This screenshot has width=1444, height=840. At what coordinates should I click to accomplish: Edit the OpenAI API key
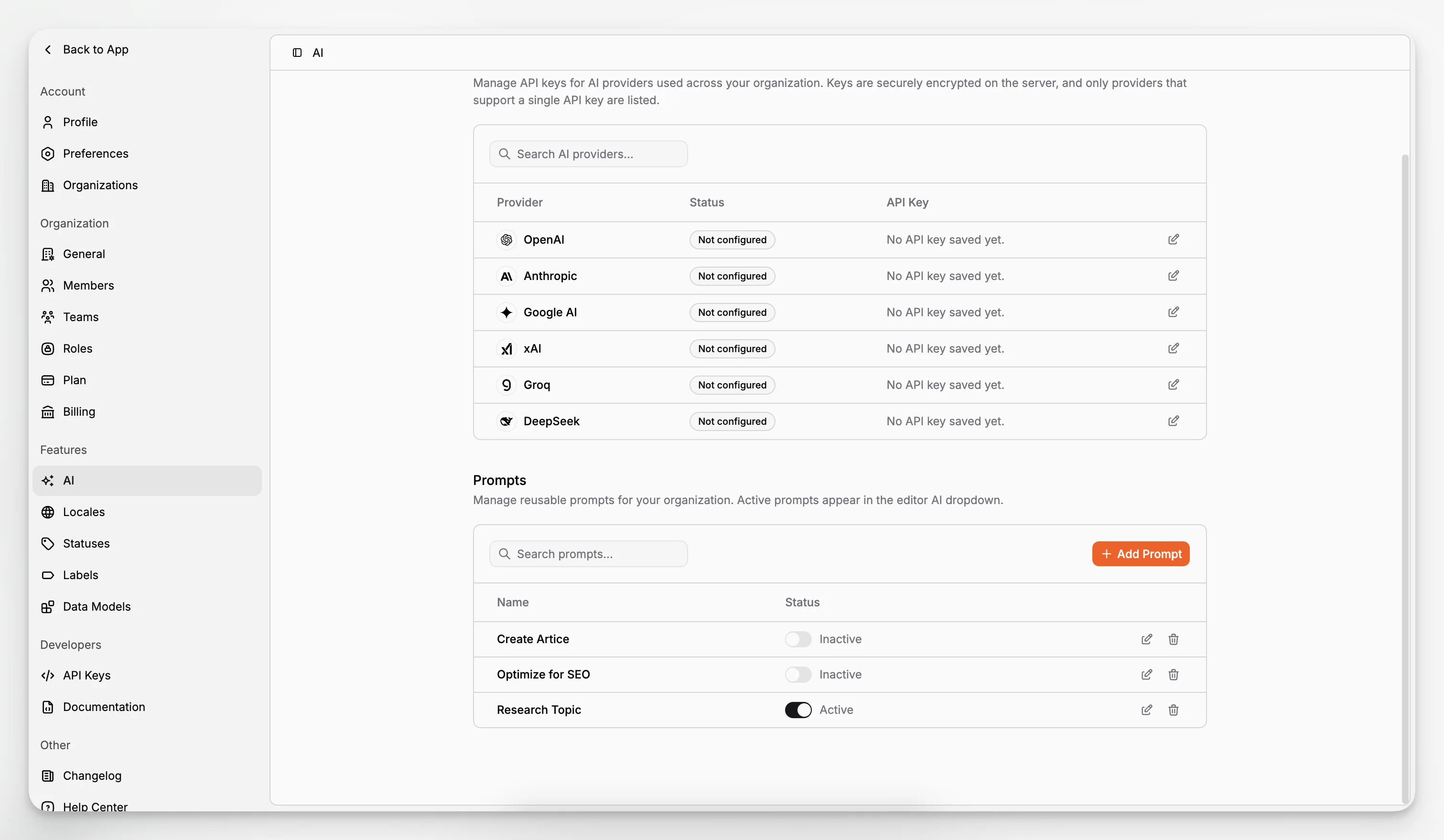(x=1173, y=239)
